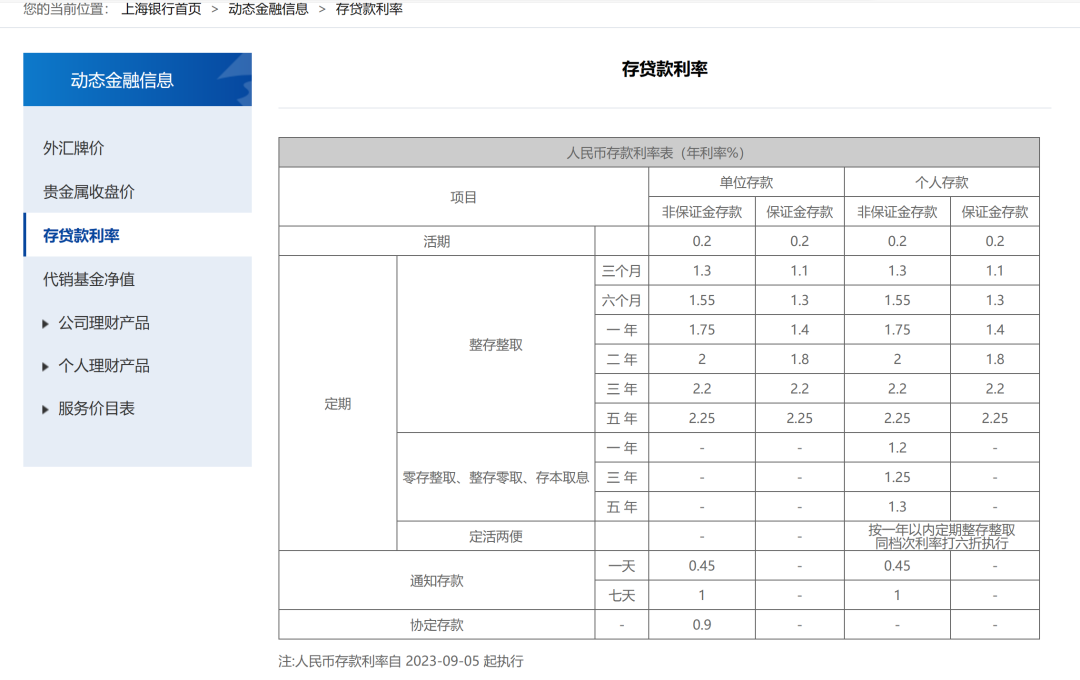The width and height of the screenshot is (1080, 680).
Task: Select the 通知存款 row label
Action: click(x=436, y=581)
